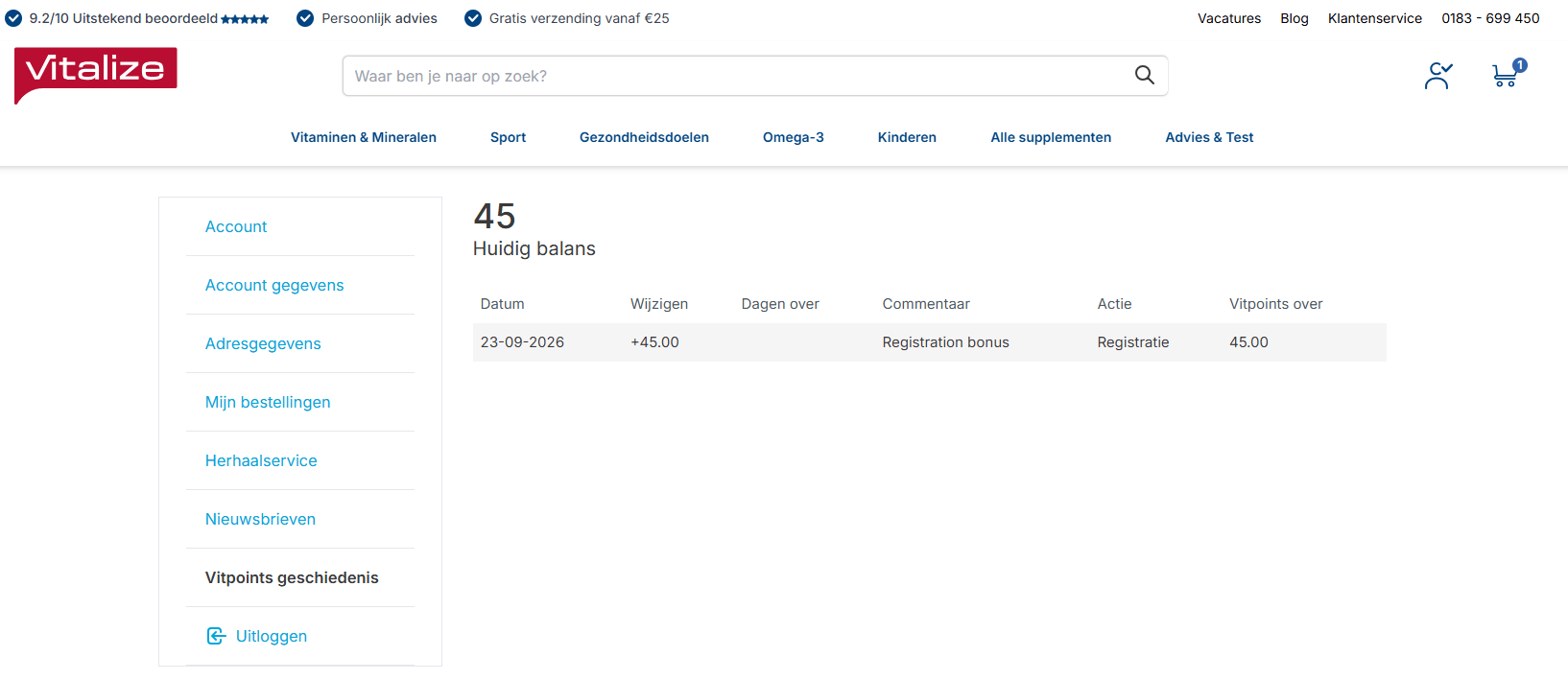Open the Omega-3 menu

coord(794,137)
